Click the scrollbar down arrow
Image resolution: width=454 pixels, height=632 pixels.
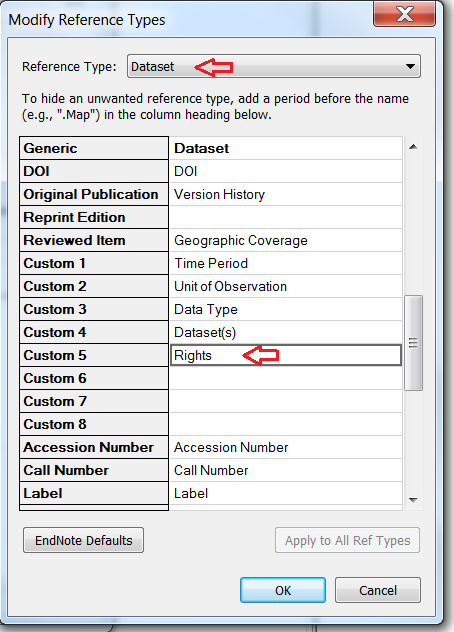413,500
